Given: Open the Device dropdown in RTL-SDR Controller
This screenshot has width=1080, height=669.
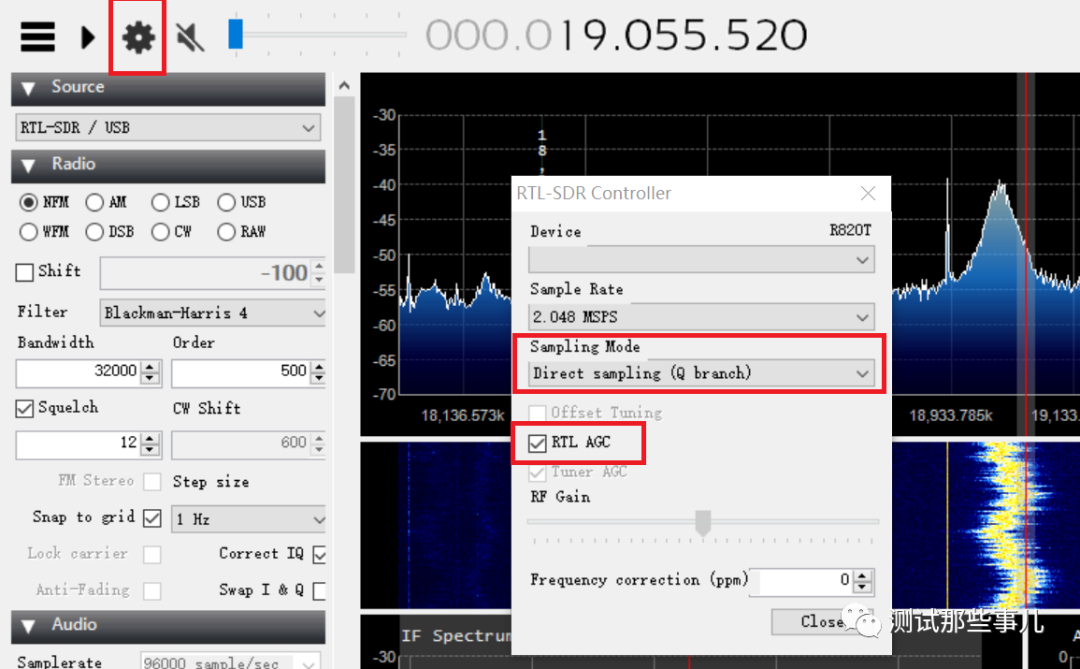Looking at the screenshot, I should [702, 260].
